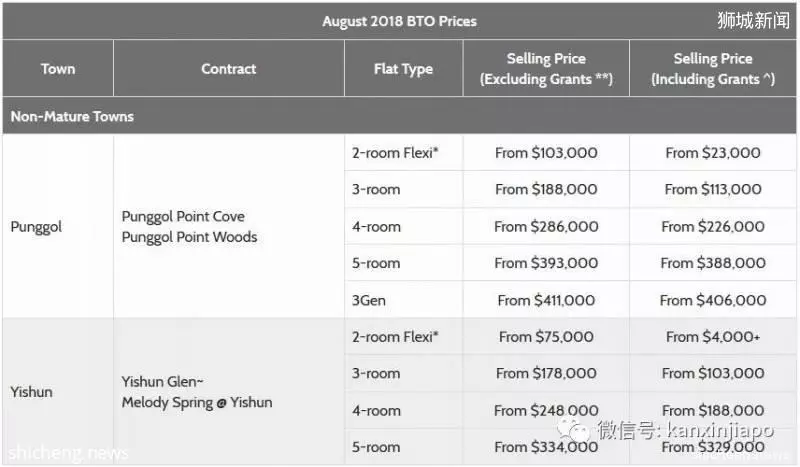Click the From $406,000 price cell
The height and width of the screenshot is (467, 800).
tap(713, 300)
